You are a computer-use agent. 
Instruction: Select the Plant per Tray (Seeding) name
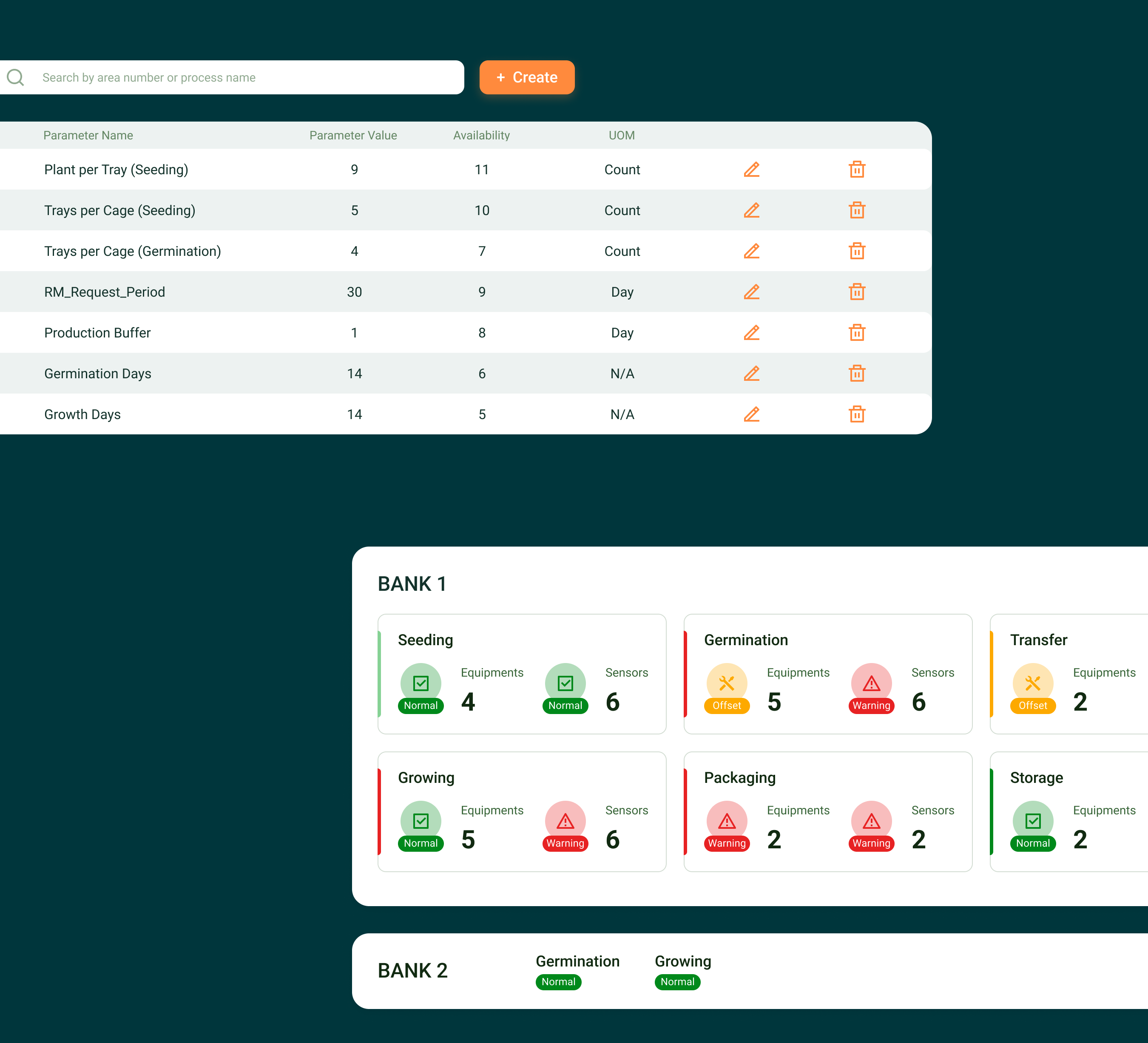(116, 170)
